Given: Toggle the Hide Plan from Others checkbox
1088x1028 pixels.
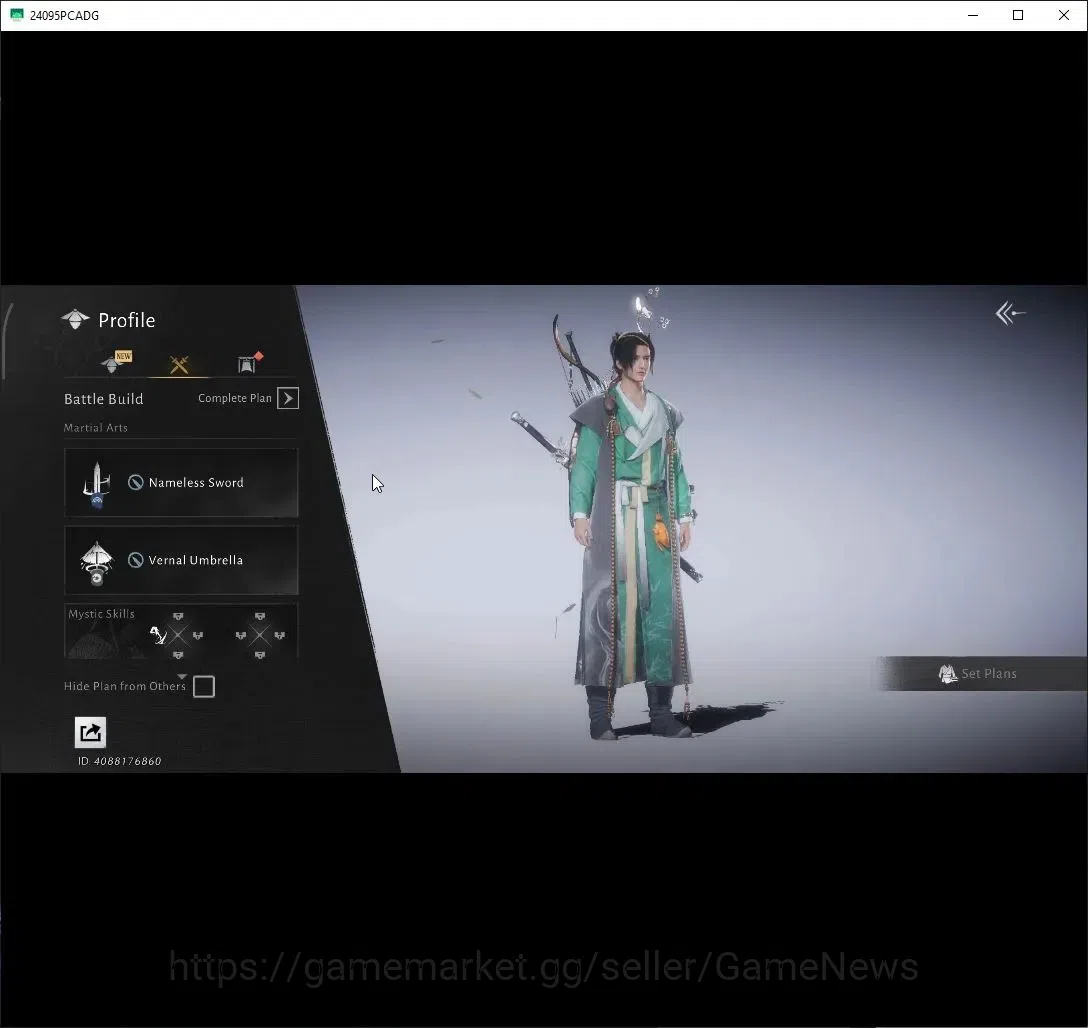Looking at the screenshot, I should click(x=204, y=687).
